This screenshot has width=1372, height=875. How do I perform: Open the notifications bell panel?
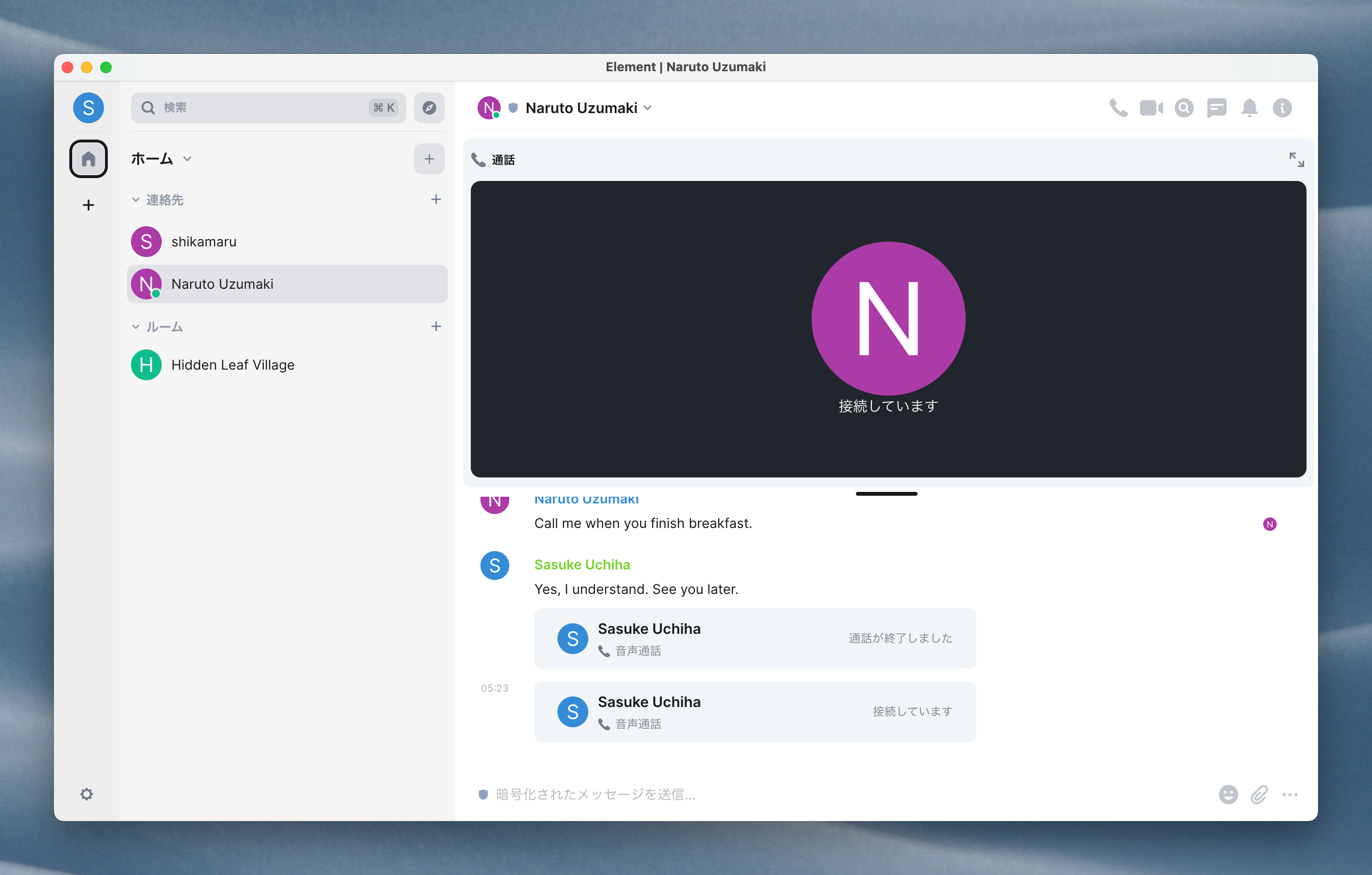[x=1250, y=108]
